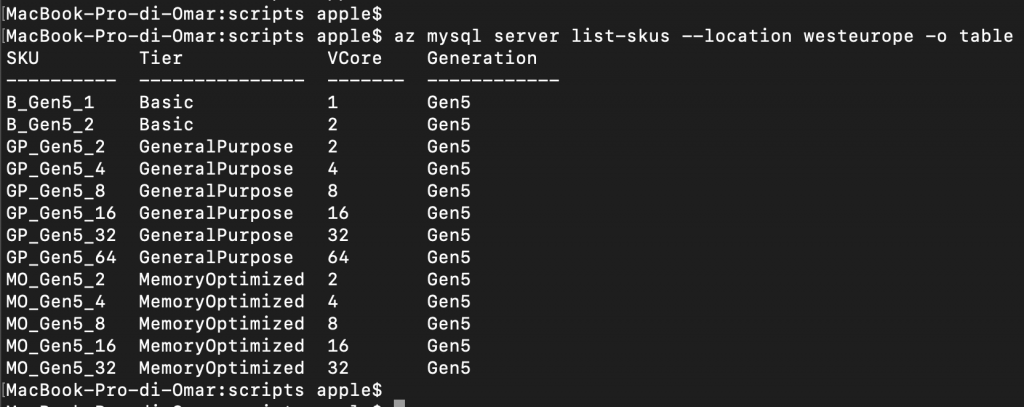The image size is (1024, 407).
Task: Click the SKU column header
Action: coord(23,58)
